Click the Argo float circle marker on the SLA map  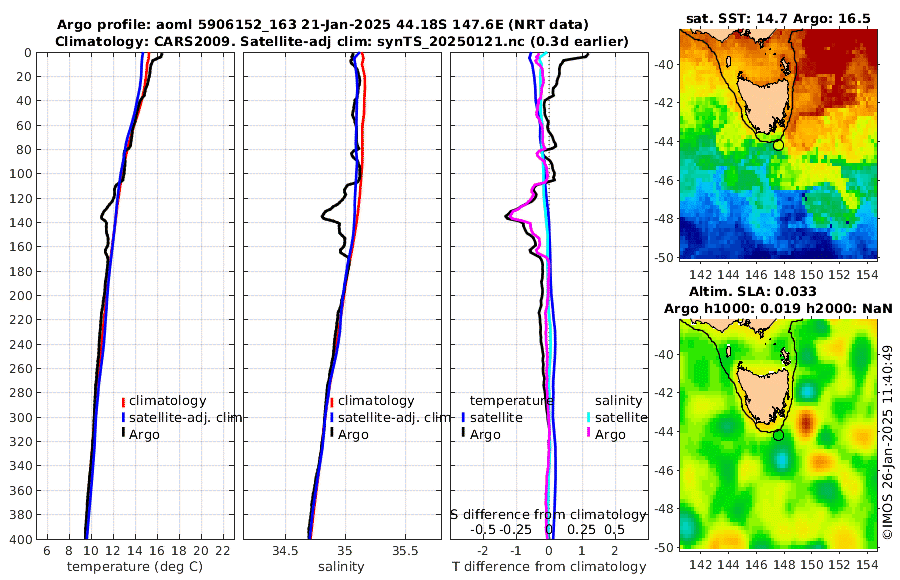[x=778, y=435]
